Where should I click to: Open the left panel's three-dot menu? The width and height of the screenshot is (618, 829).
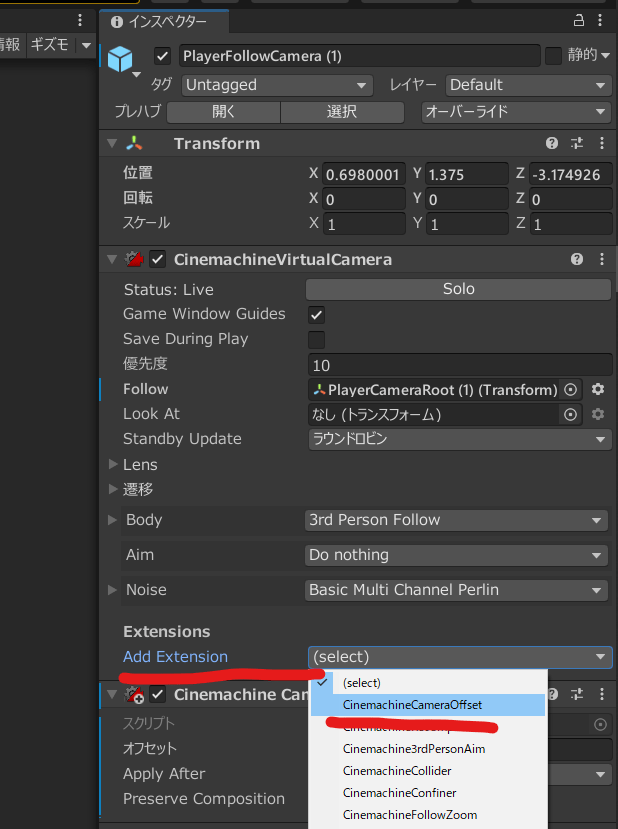(80, 21)
